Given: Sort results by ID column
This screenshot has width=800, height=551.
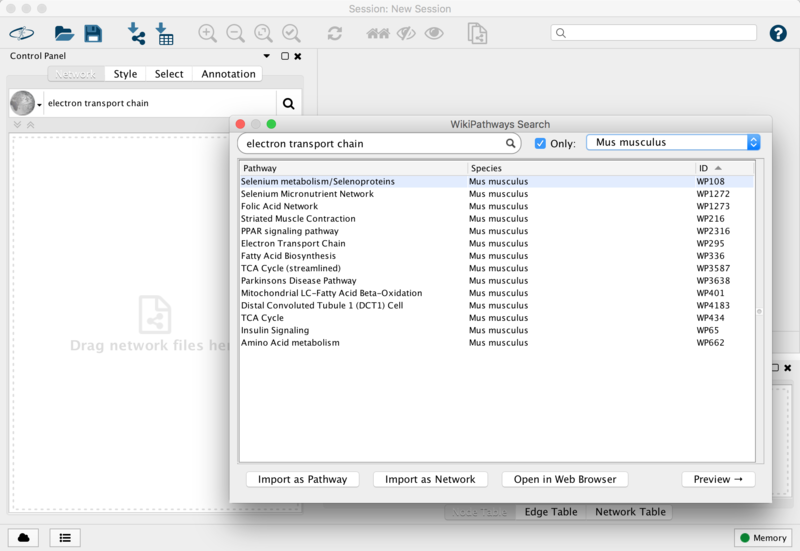Looking at the screenshot, I should click(x=724, y=168).
